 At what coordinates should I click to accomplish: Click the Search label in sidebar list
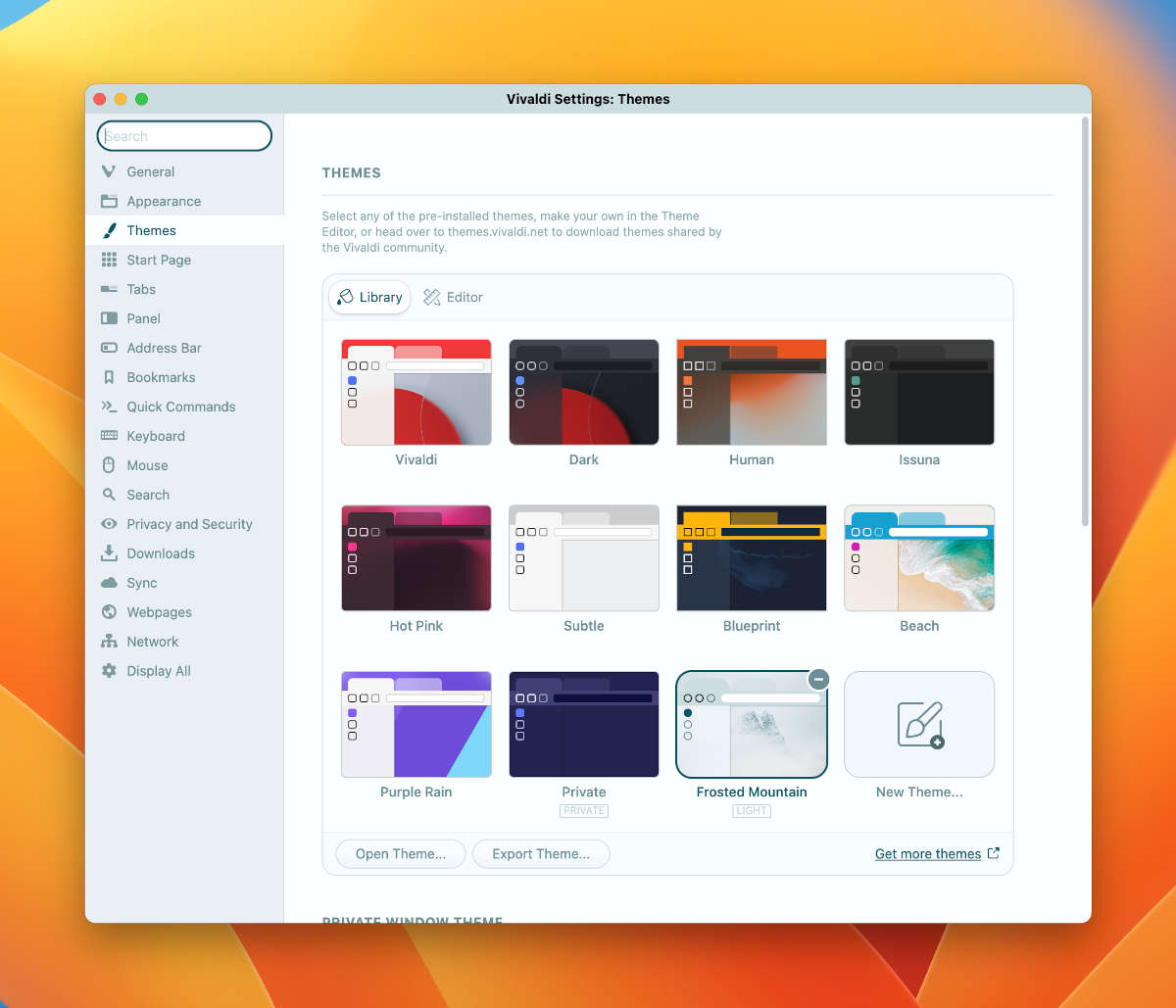coord(148,495)
